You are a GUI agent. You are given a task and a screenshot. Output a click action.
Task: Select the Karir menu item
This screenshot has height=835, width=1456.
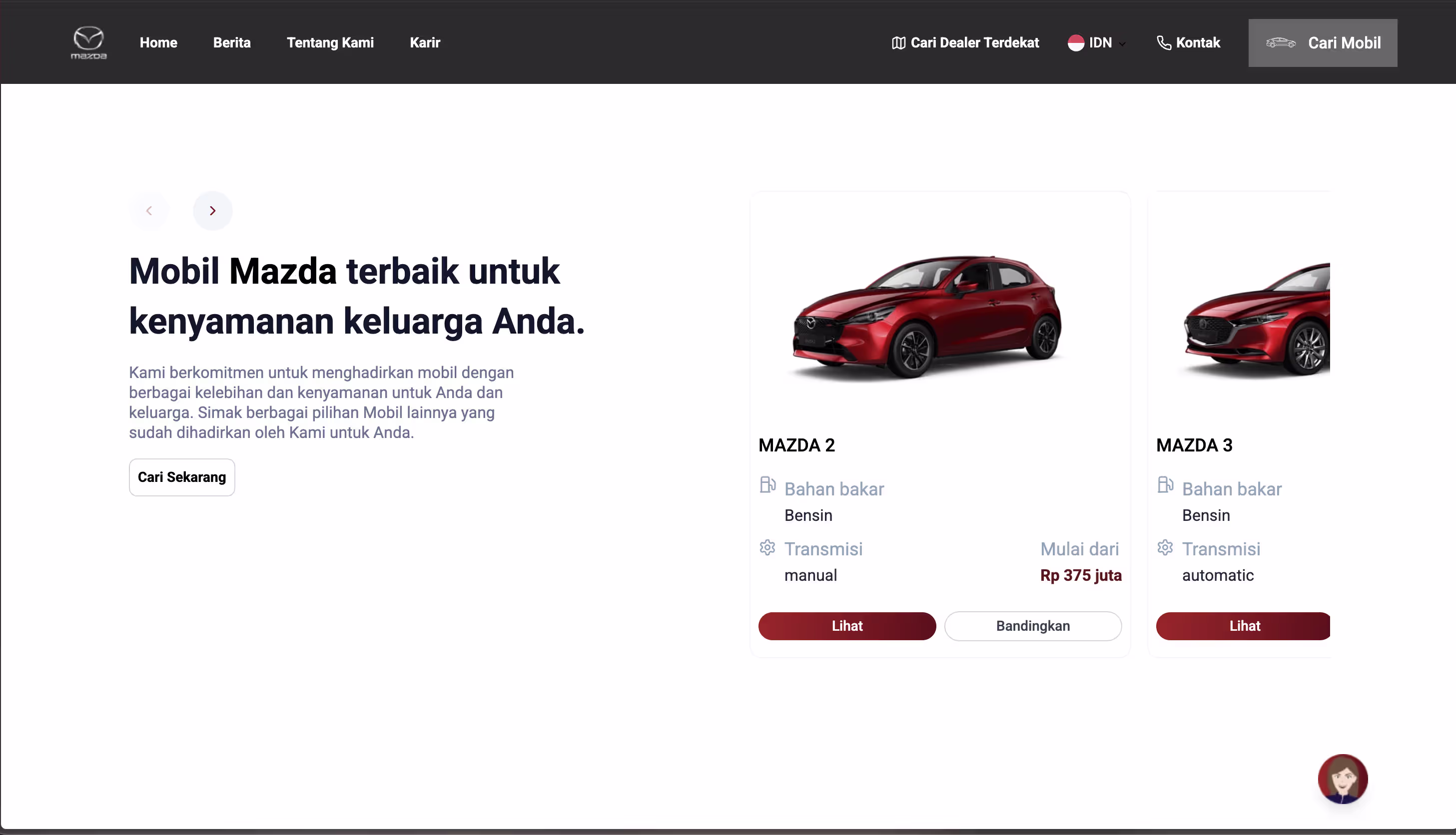click(x=425, y=42)
